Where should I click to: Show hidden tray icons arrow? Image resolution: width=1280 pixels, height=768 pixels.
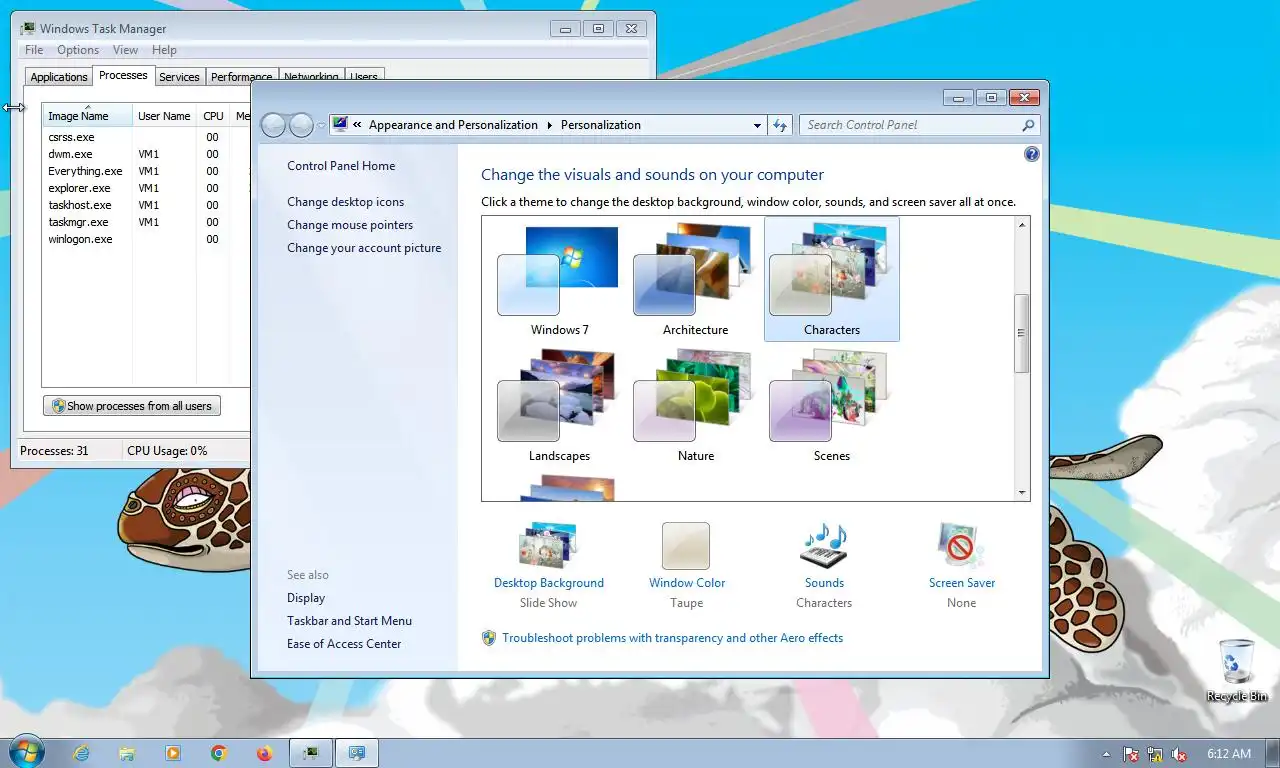point(1106,754)
